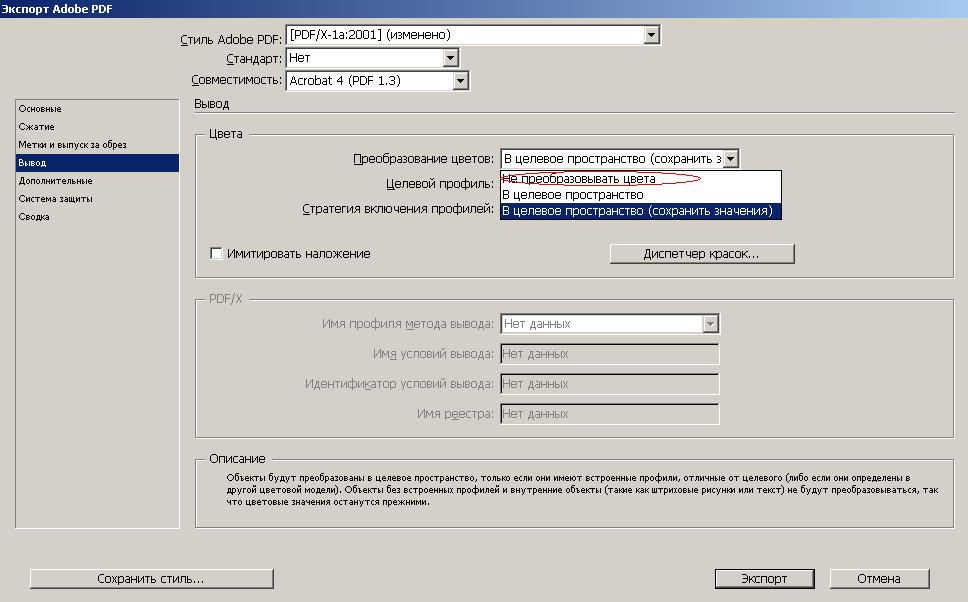Expand the Стандарт dropdown showing Нет

tap(372, 58)
